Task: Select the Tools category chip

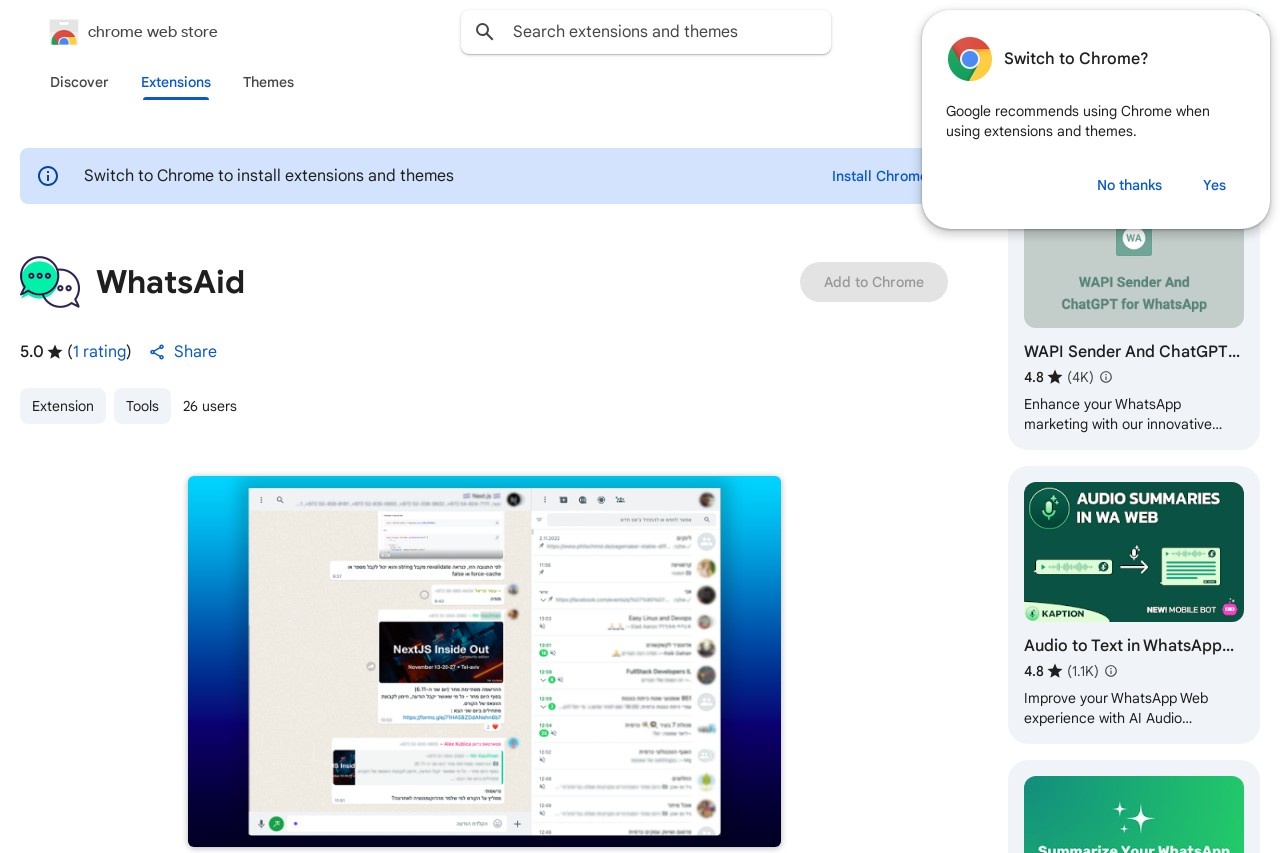Action: click(x=142, y=406)
